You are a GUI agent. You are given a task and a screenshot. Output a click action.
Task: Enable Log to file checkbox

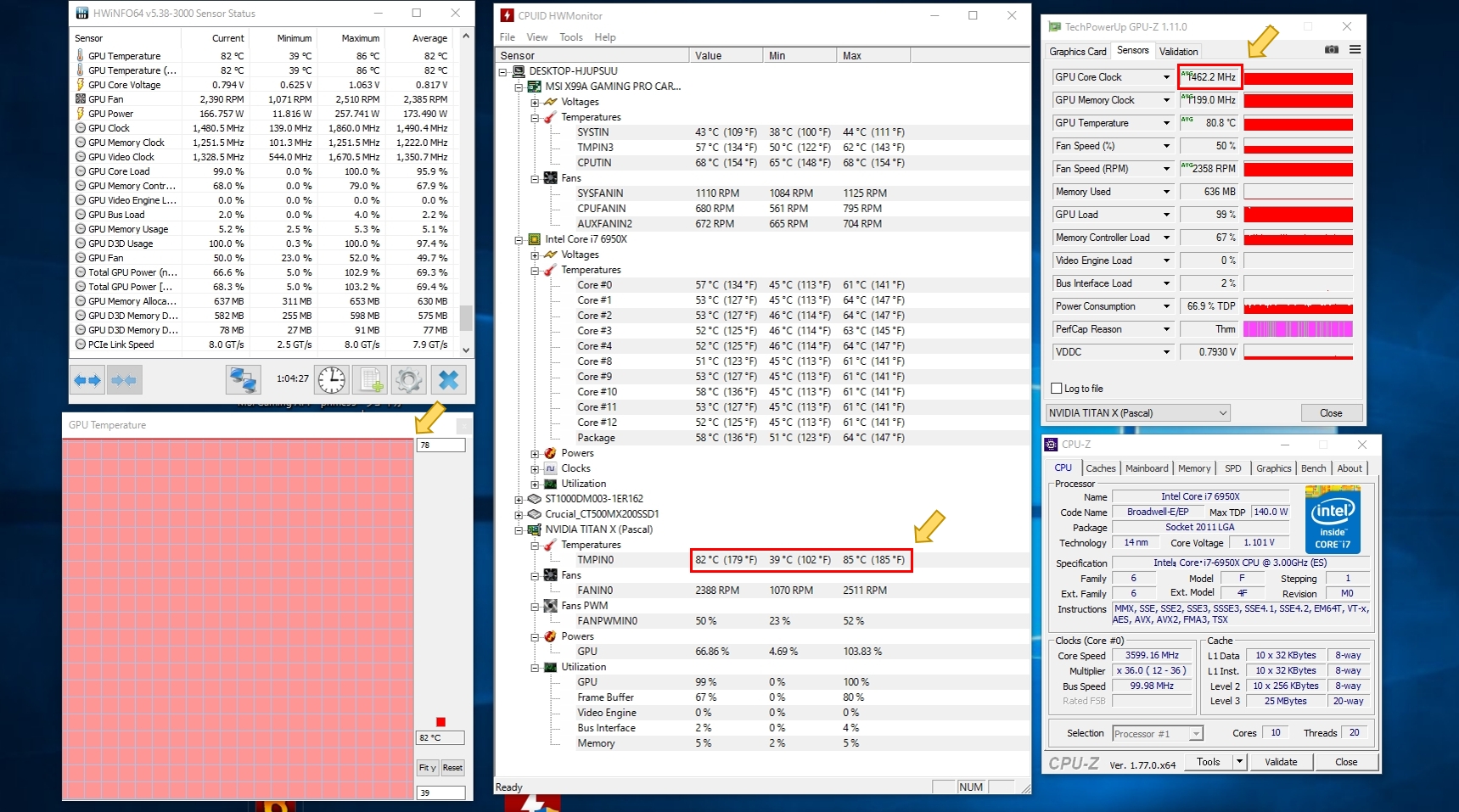(x=1057, y=389)
